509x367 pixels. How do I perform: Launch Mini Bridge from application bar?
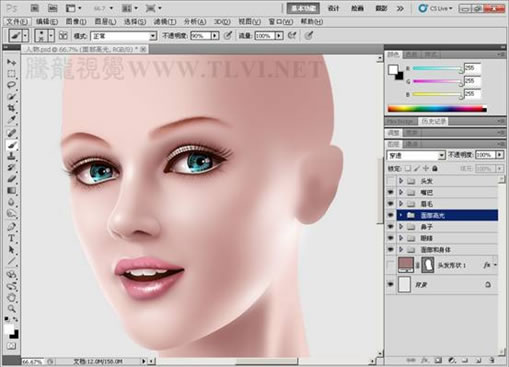(53, 8)
